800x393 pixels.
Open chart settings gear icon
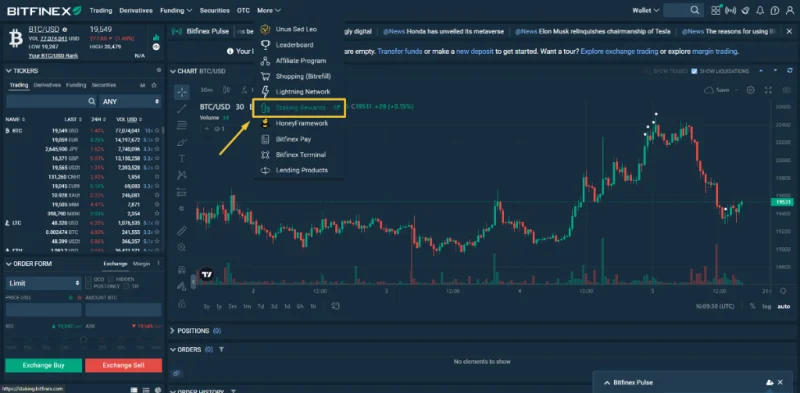click(751, 90)
